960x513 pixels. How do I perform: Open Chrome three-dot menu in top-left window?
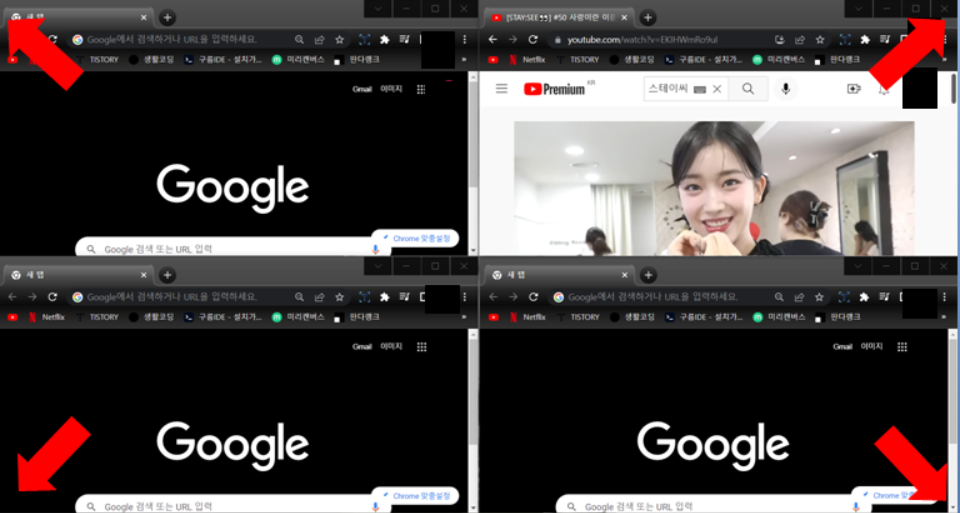point(465,39)
